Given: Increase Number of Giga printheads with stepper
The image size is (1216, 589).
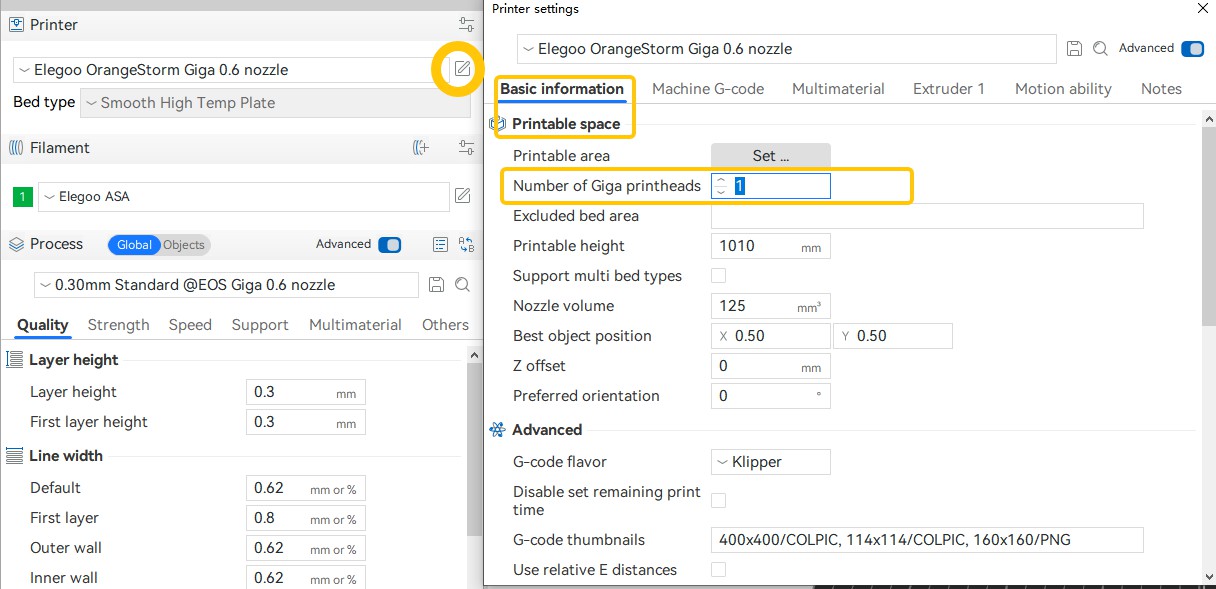Looking at the screenshot, I should 721,181.
